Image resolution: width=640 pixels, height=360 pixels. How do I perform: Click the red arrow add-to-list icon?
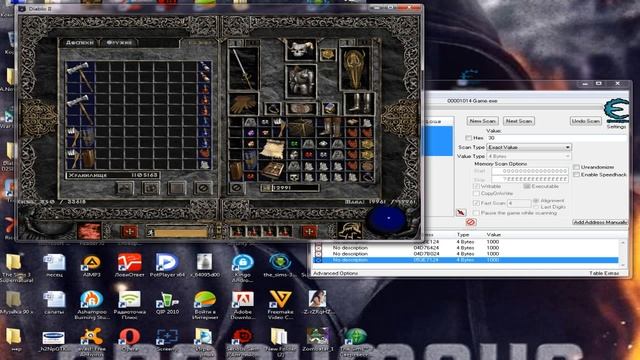point(461,213)
